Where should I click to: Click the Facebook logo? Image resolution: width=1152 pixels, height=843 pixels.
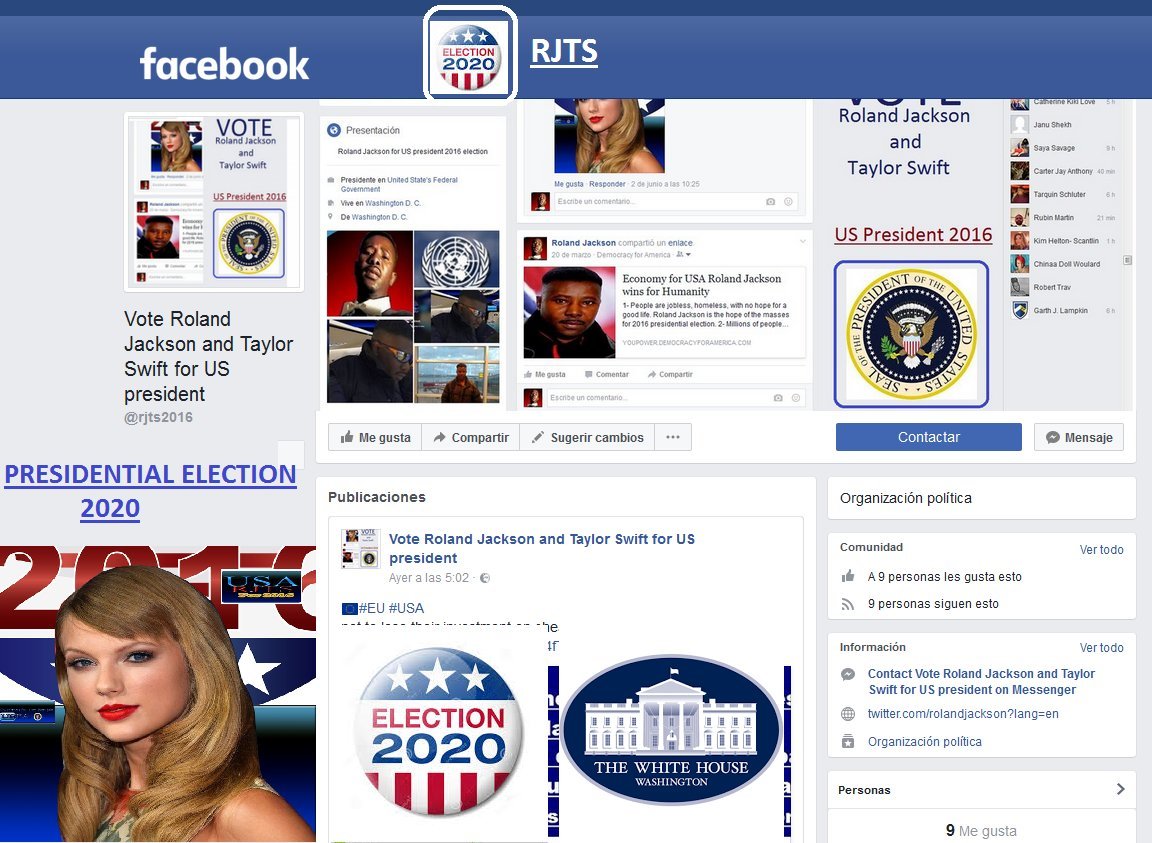click(x=224, y=64)
